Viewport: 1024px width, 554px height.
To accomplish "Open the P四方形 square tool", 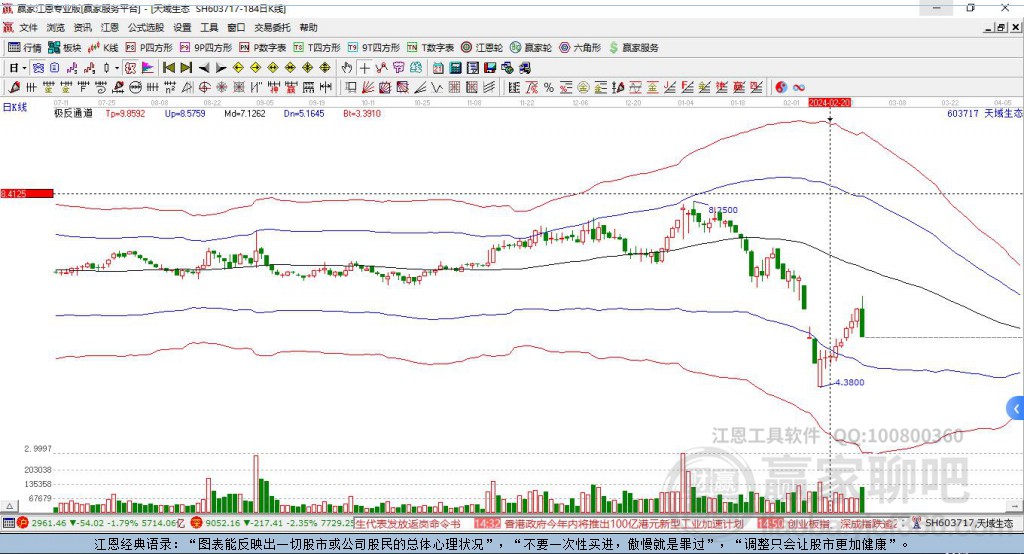I will coord(149,48).
